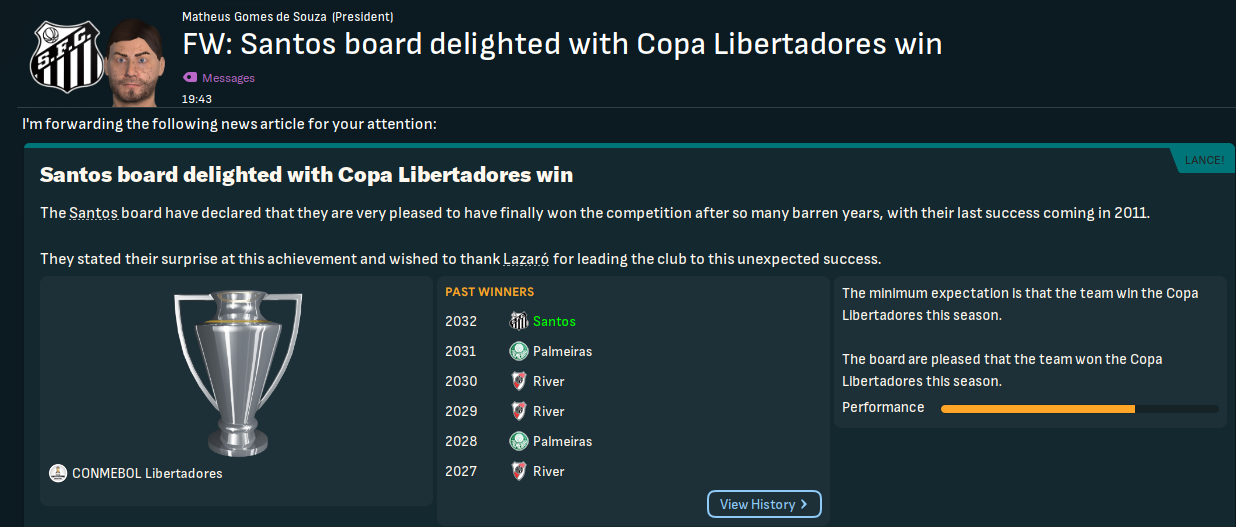The height and width of the screenshot is (527, 1236).
Task: Click the River crest next to 2027
Action: tap(519, 471)
